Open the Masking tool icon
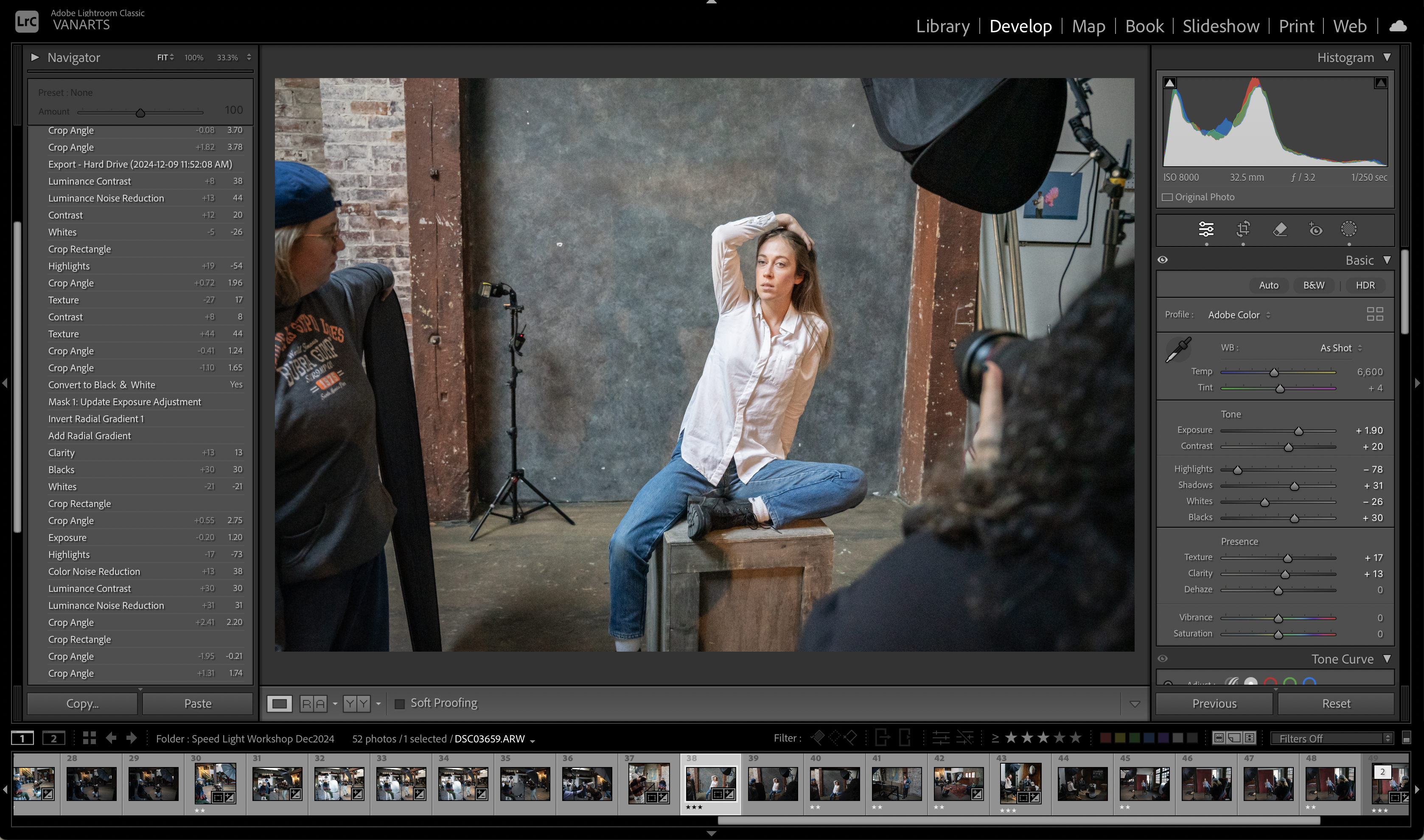 tap(1349, 229)
